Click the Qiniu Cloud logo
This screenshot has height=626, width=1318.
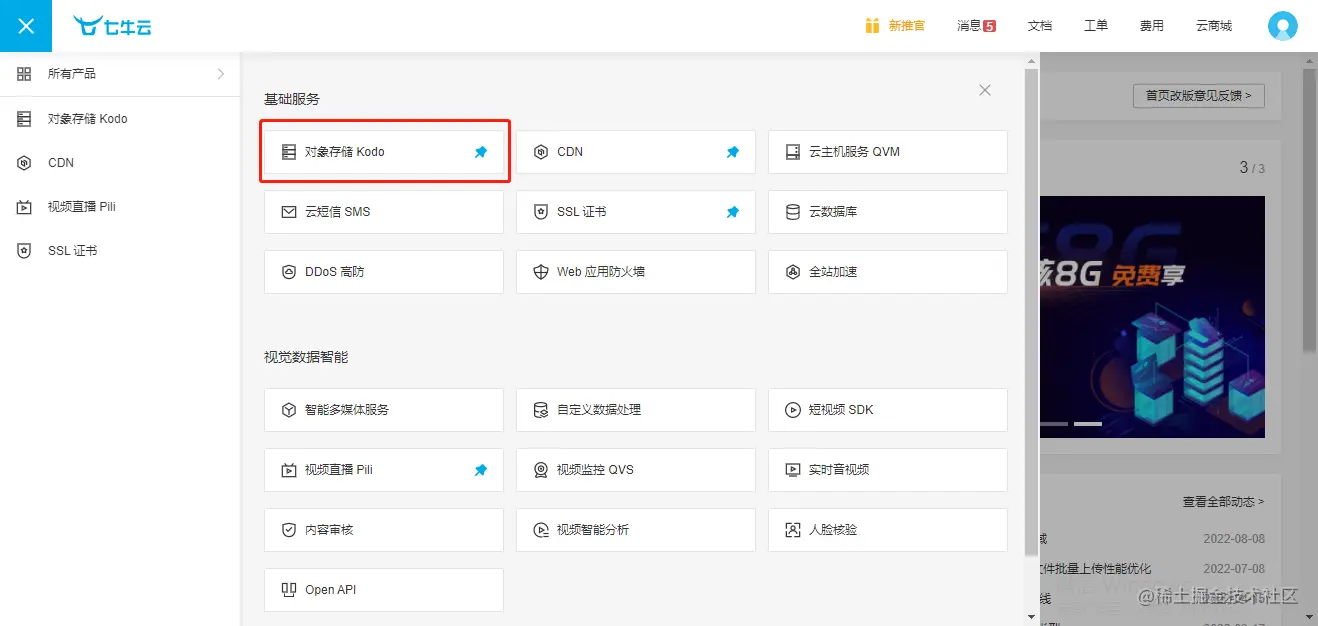coord(112,26)
